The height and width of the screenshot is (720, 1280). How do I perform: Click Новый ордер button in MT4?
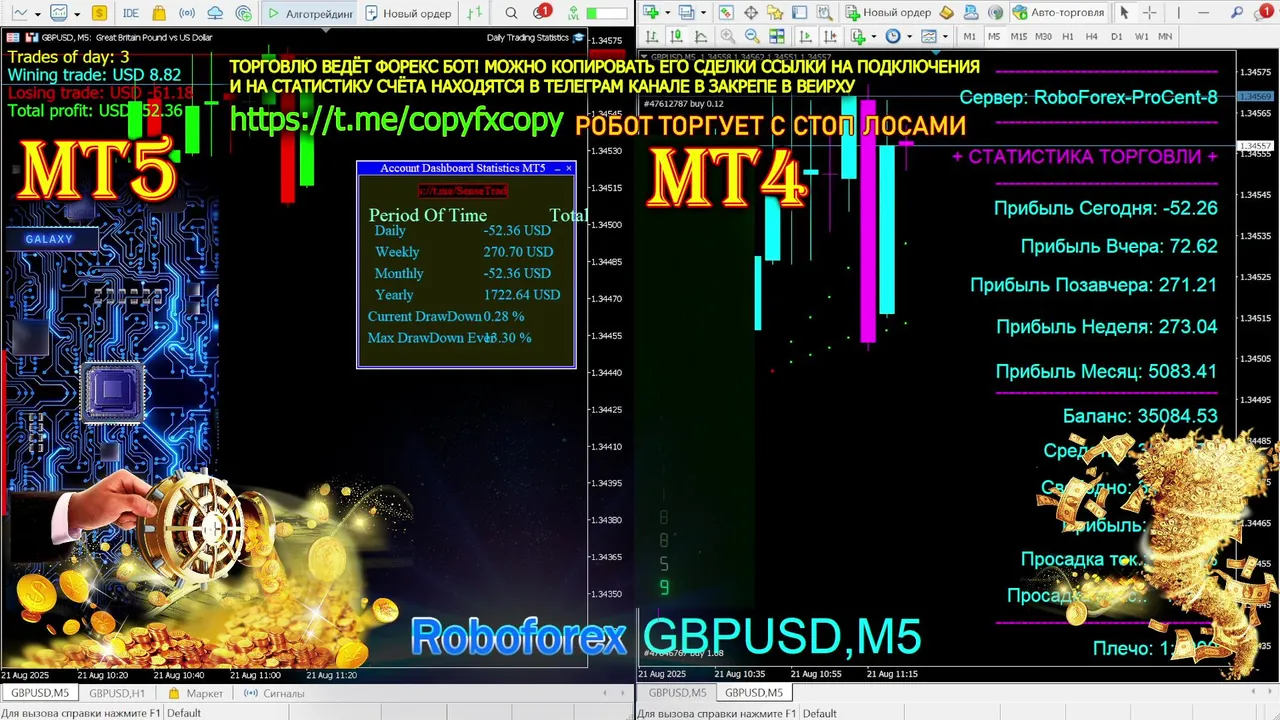pos(888,12)
